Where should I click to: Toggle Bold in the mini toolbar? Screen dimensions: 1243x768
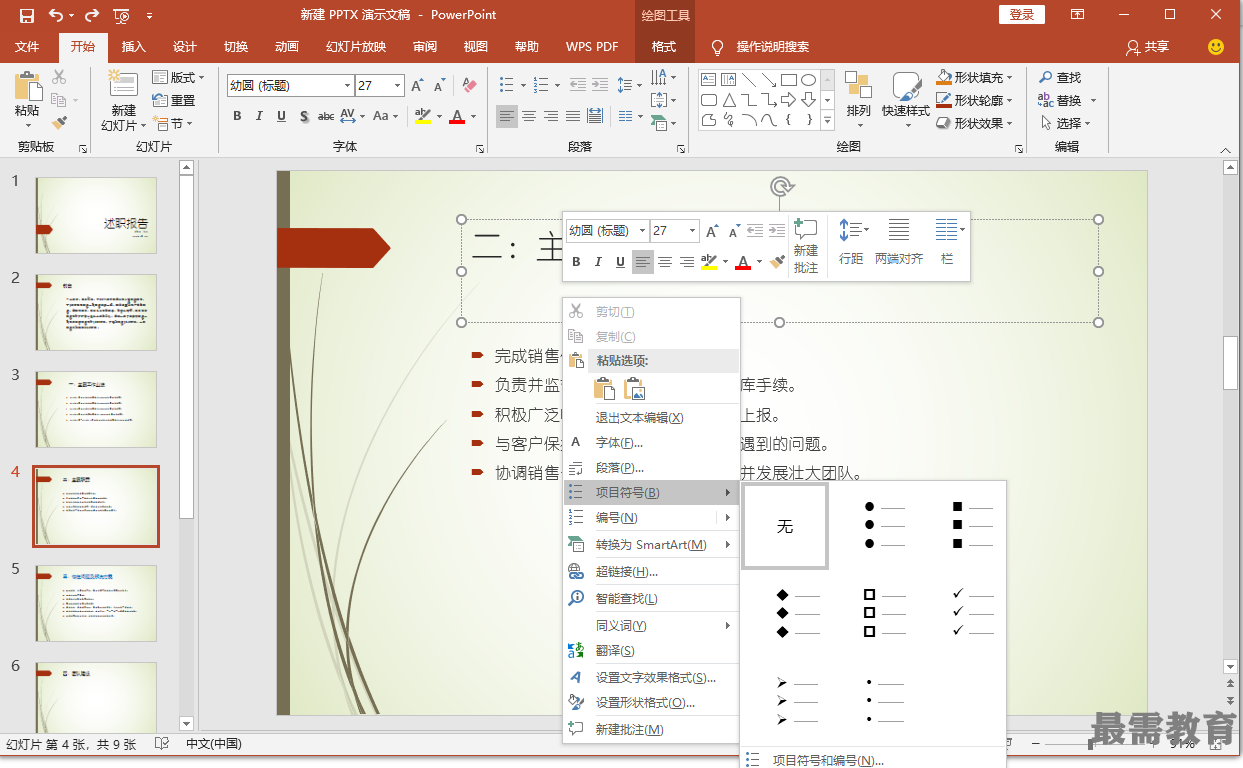[576, 262]
